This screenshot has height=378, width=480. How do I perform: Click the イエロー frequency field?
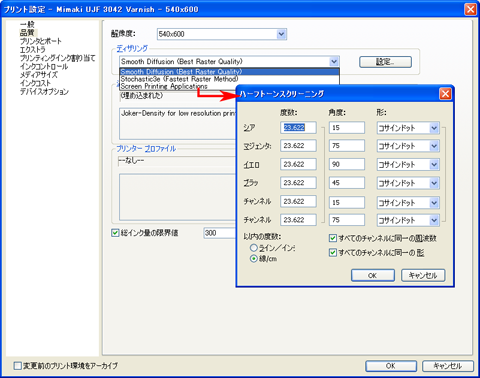[298, 164]
